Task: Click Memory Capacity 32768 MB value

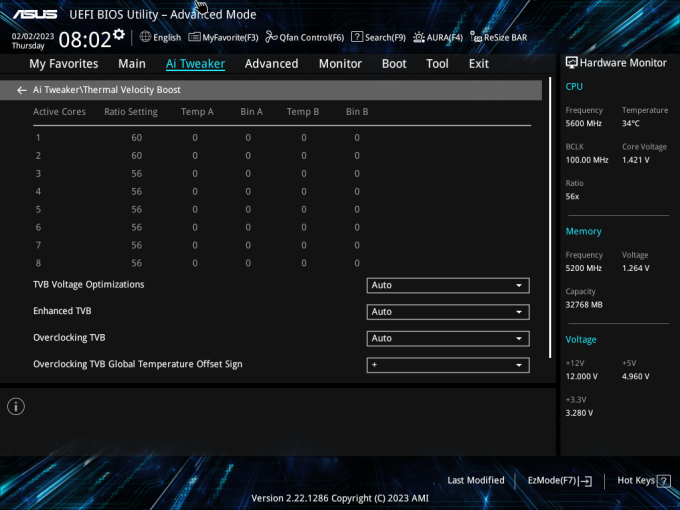Action: [584, 305]
